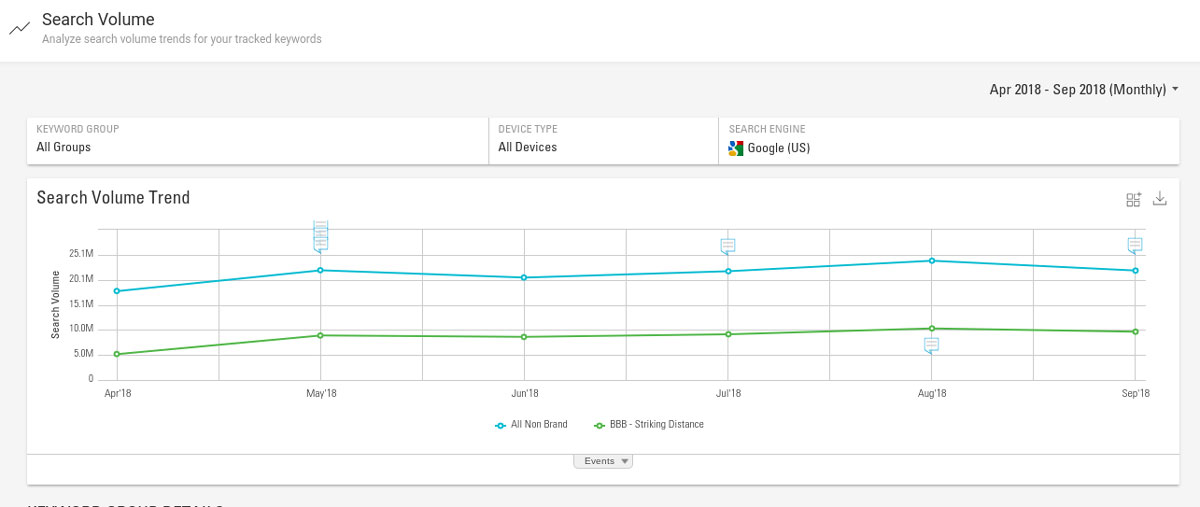Image resolution: width=1200 pixels, height=507 pixels.
Task: Click the Apr'18 BBB Striking Distance data point
Action: coord(118,354)
